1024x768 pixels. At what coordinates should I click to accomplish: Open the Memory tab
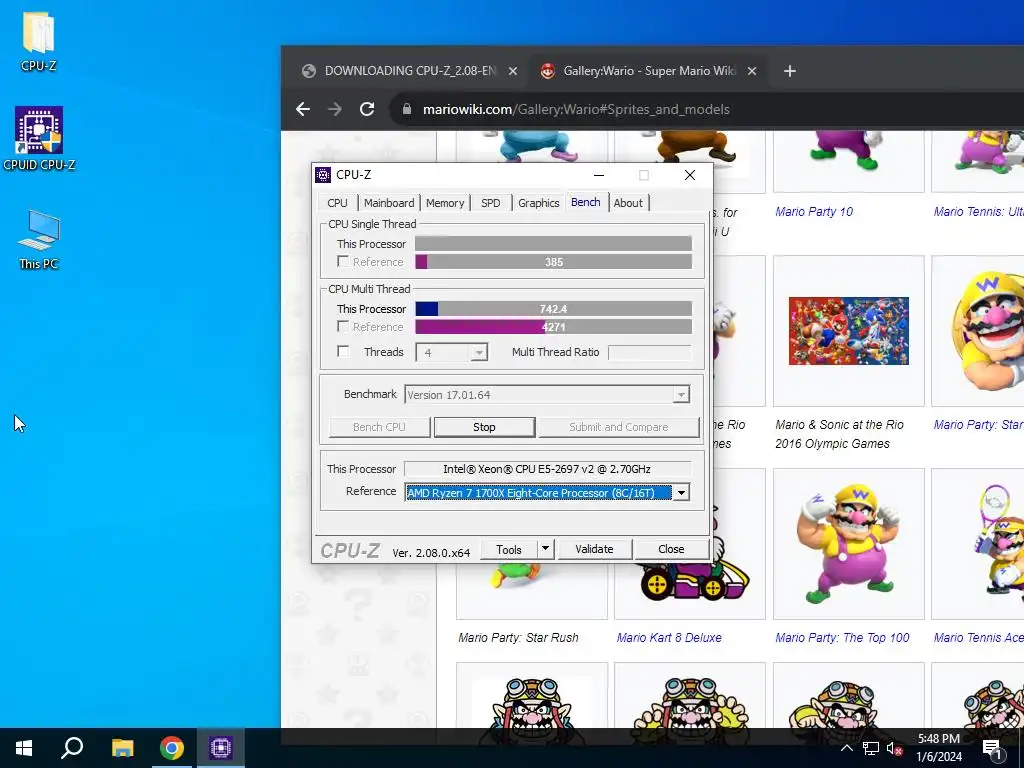445,203
